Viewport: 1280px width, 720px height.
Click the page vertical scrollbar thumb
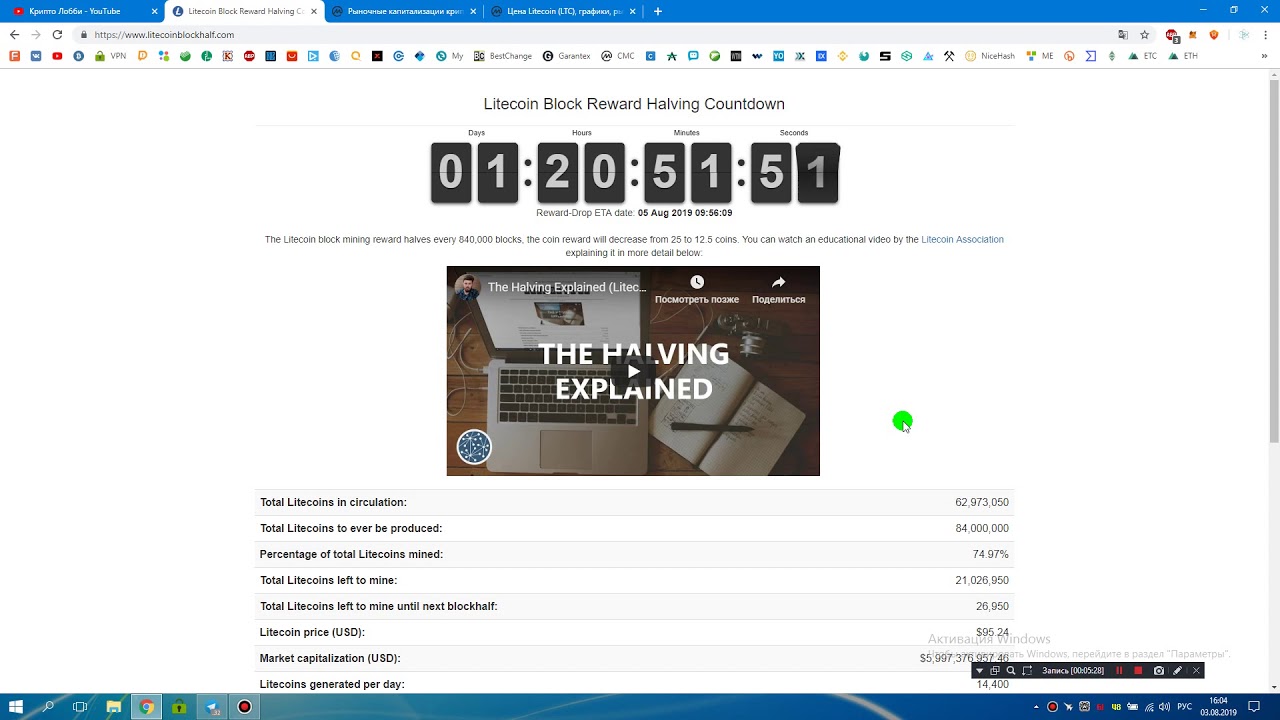pyautogui.click(x=1274, y=260)
